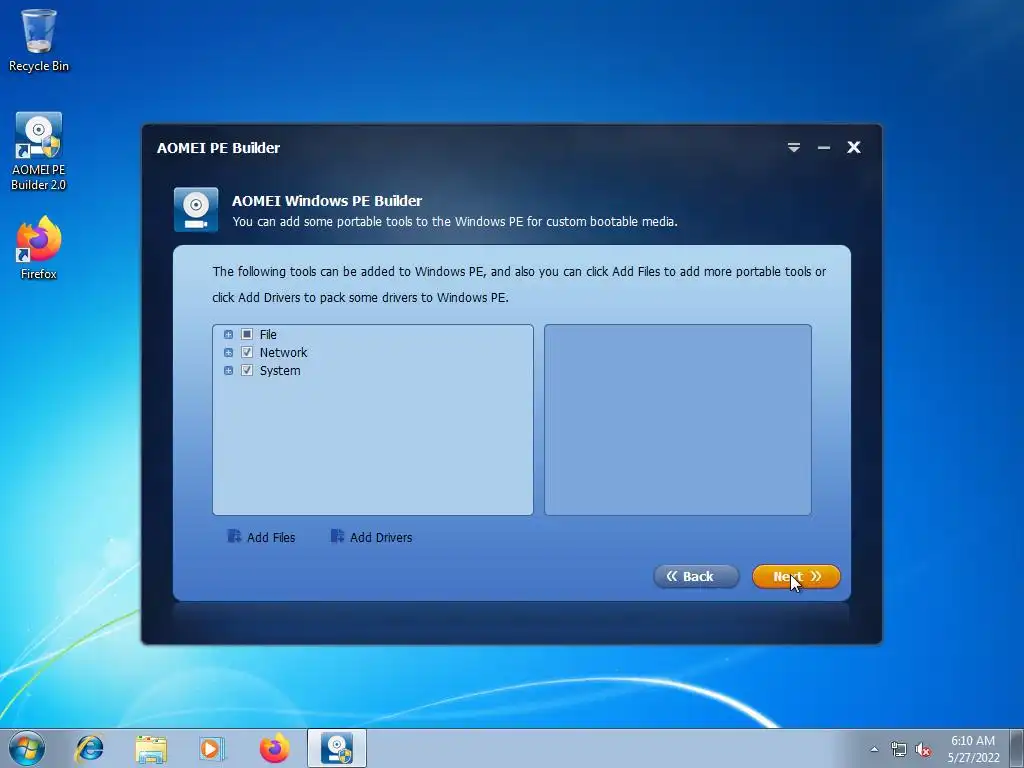The width and height of the screenshot is (1024, 768).
Task: Open Windows Explorer from taskbar
Action: [151, 748]
